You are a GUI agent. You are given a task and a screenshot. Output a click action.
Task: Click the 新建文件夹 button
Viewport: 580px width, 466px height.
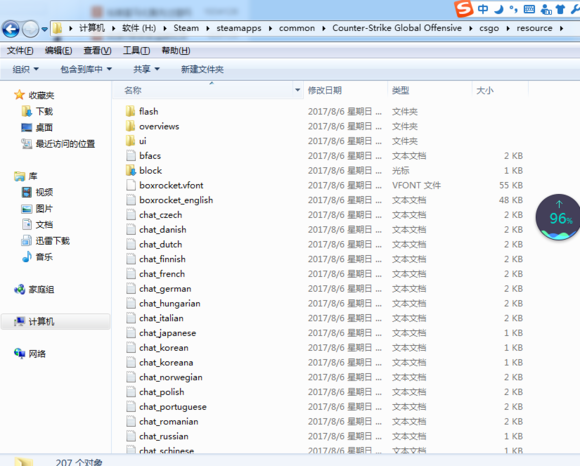click(x=202, y=69)
